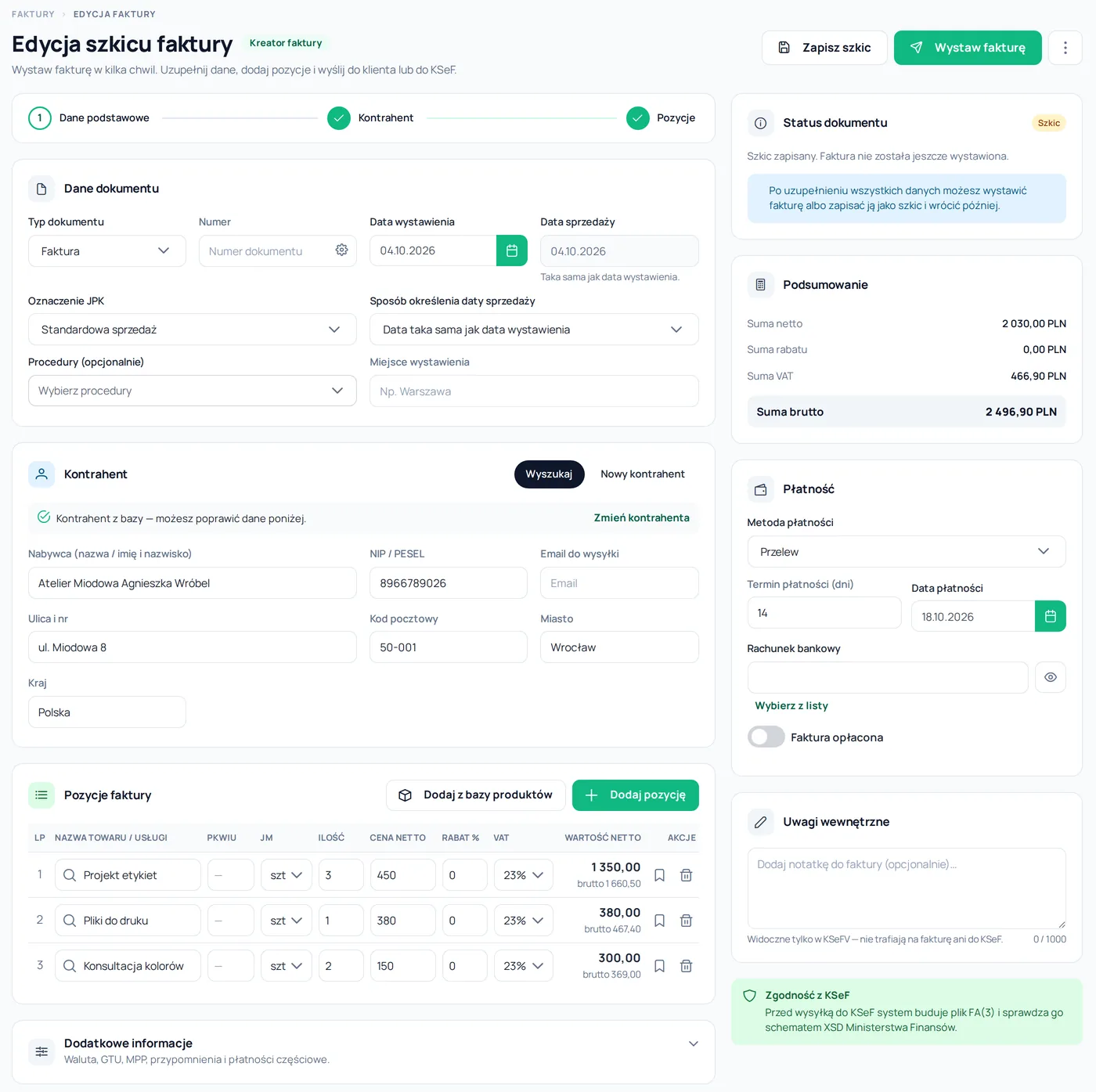Click the search icon in Projekt etykiet
Screen dimensions: 1096x1092
coord(70,875)
